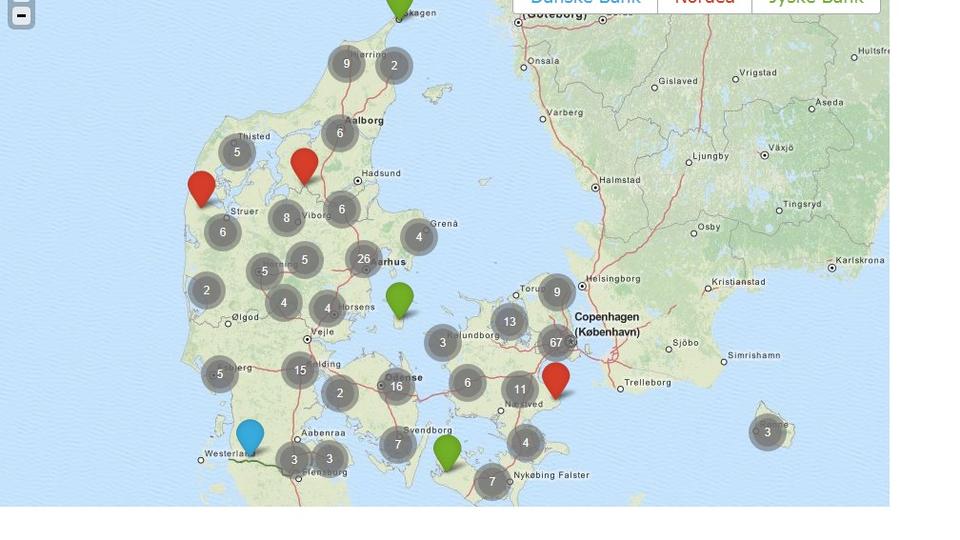Viewport: 960px width, 540px height.
Task: Click the cluster of 8 west of Viborg
Action: pos(287,218)
